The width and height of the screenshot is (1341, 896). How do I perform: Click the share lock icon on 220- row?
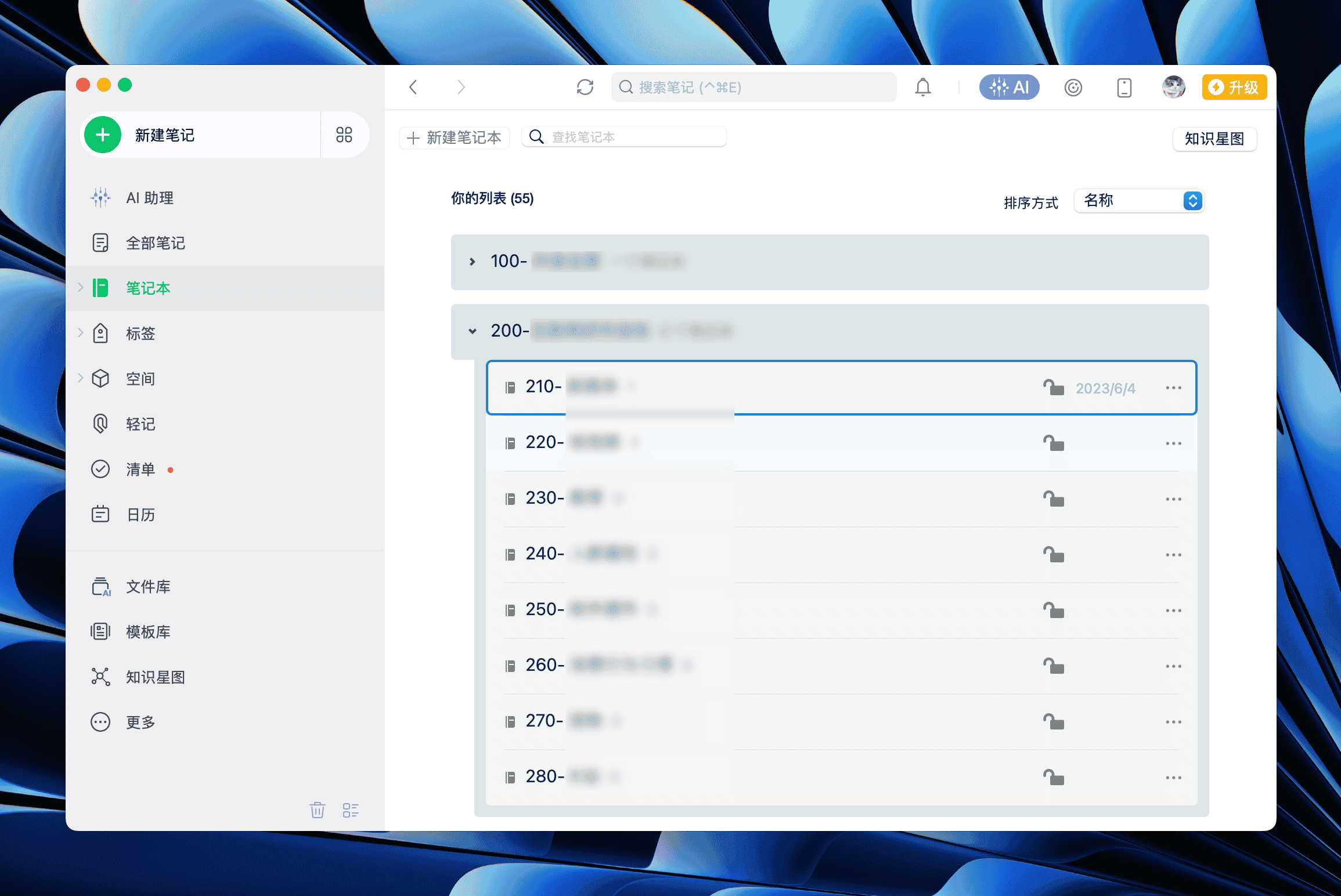[1053, 443]
